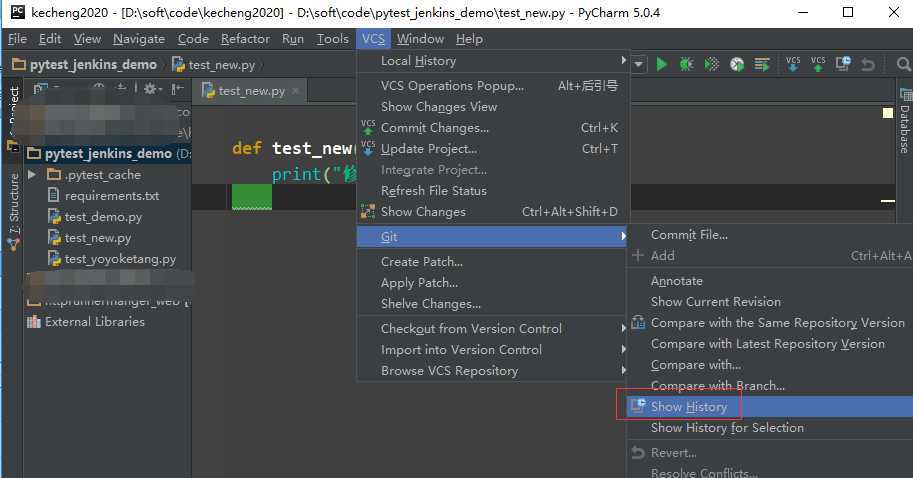Open the Structure tool window tab
Image resolution: width=913 pixels, height=478 pixels.
14,211
